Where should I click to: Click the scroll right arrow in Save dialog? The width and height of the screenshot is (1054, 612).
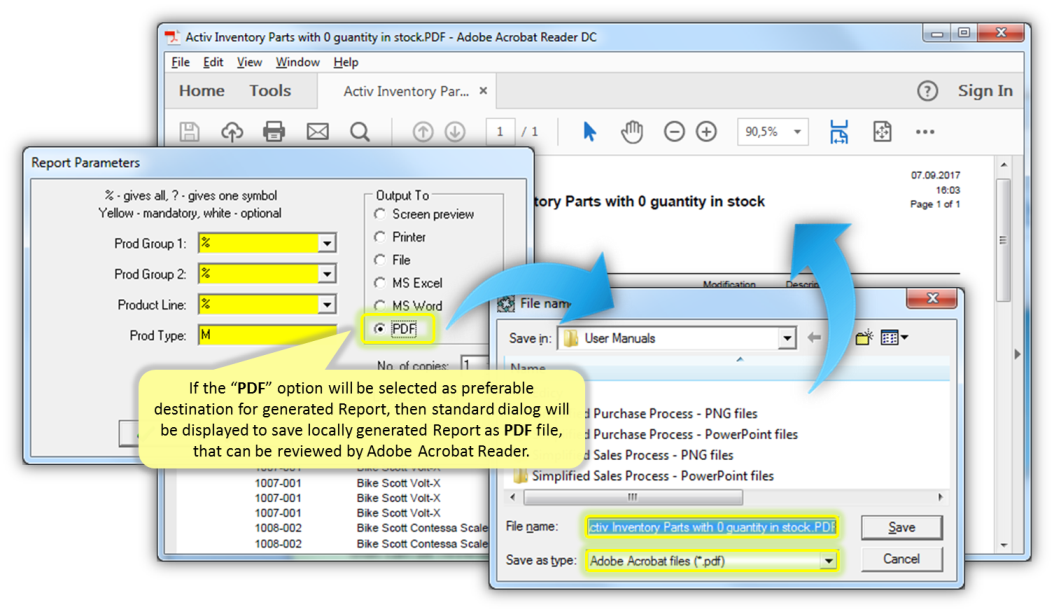tap(940, 497)
